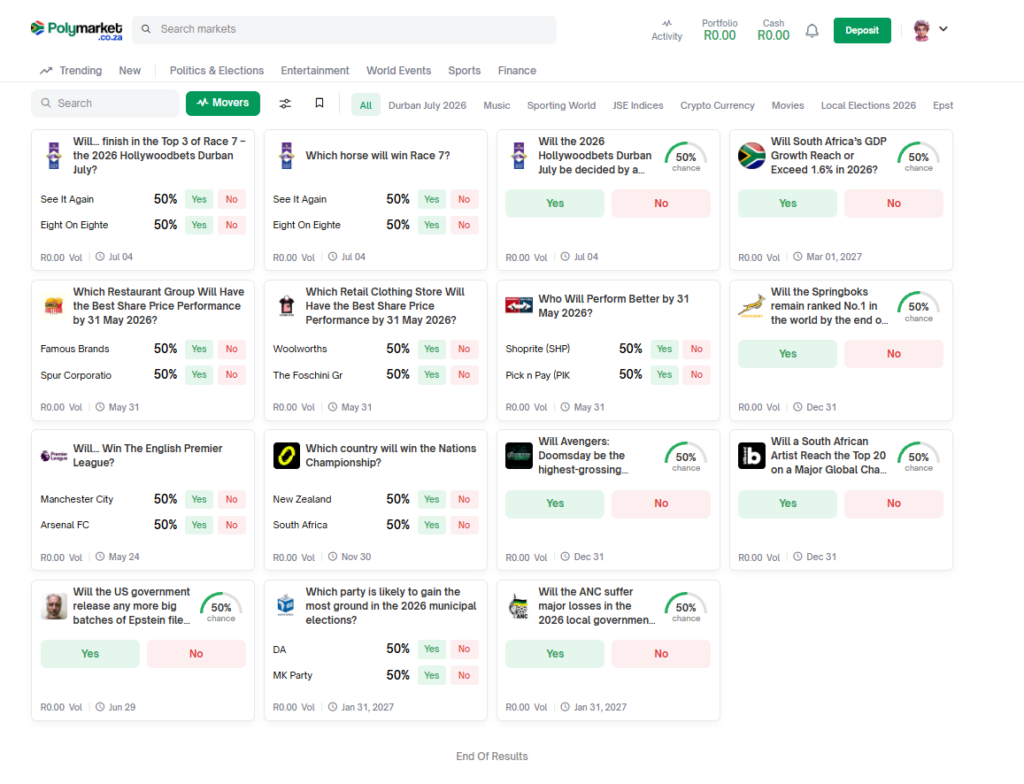Open the Finance category
This screenshot has width=1024, height=784.
[517, 71]
